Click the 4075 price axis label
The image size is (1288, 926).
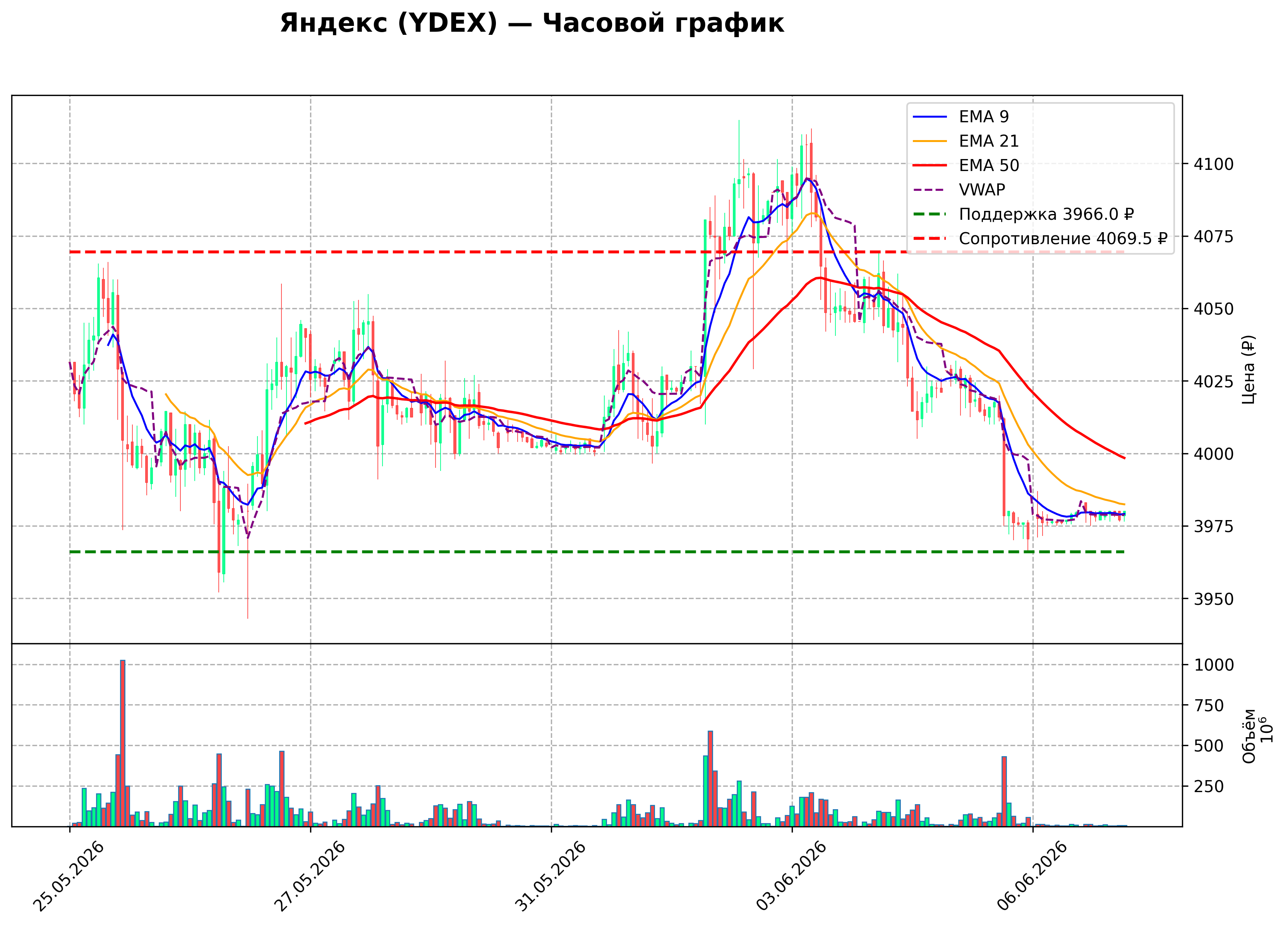coord(1214,237)
